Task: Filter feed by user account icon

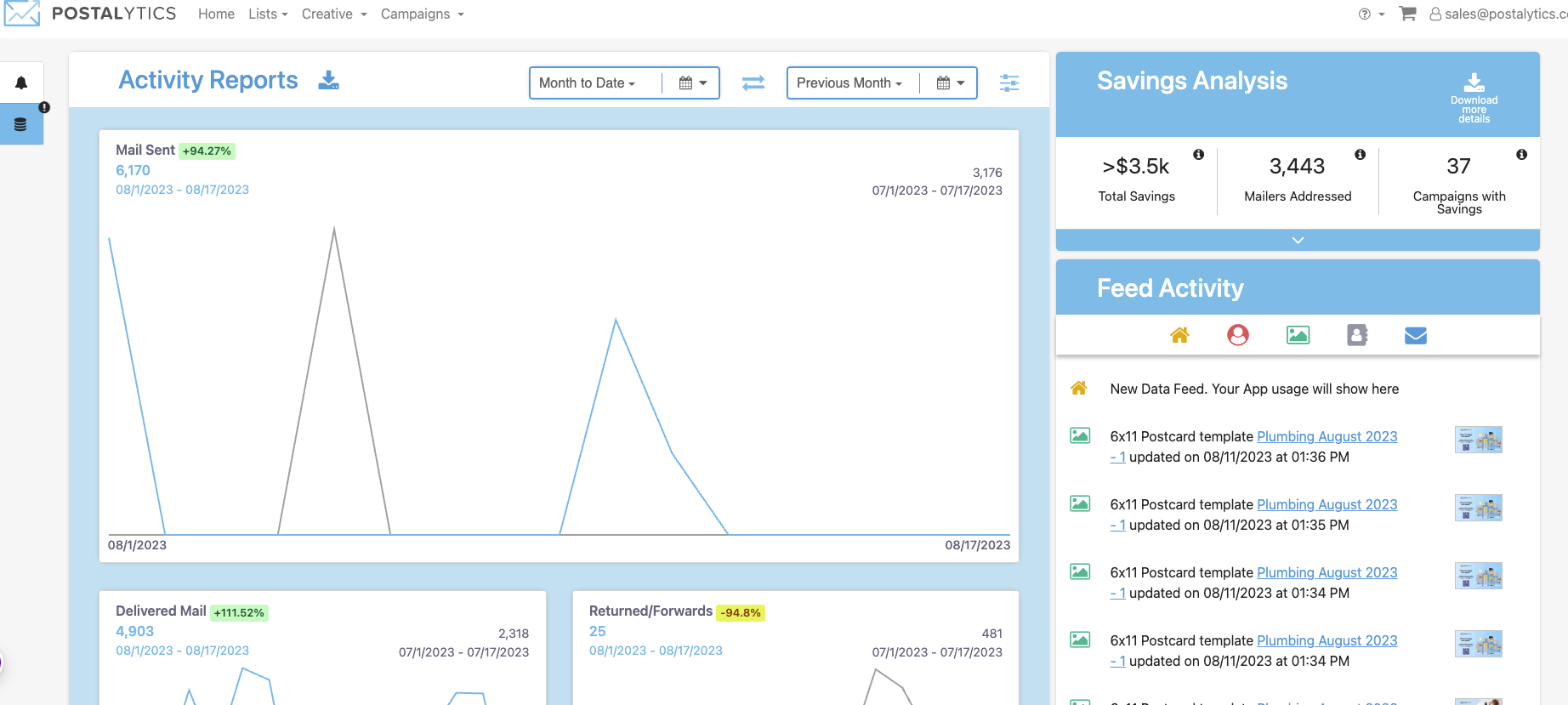Action: tap(1238, 335)
